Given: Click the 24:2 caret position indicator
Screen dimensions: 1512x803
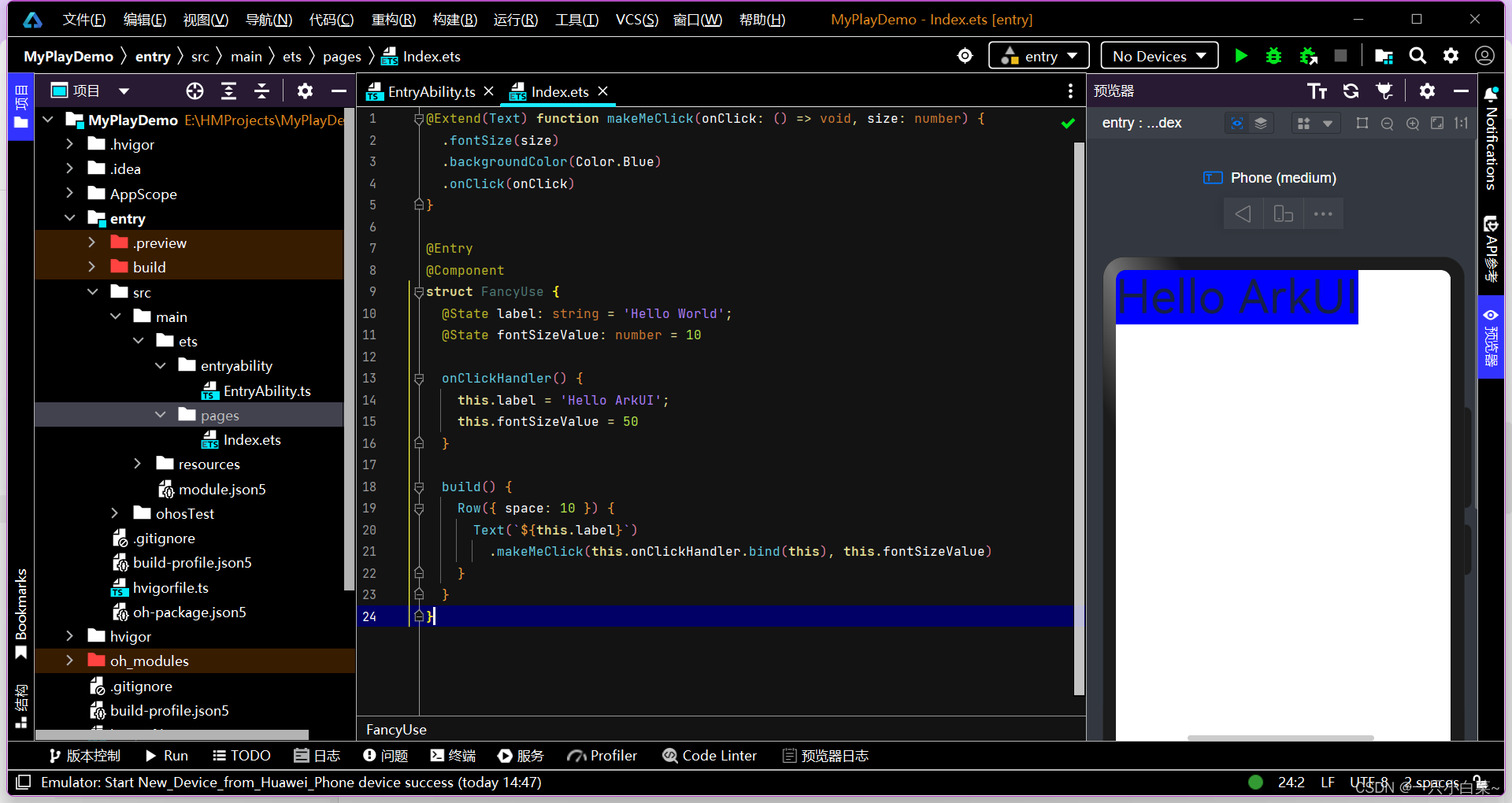Looking at the screenshot, I should click(x=1291, y=783).
